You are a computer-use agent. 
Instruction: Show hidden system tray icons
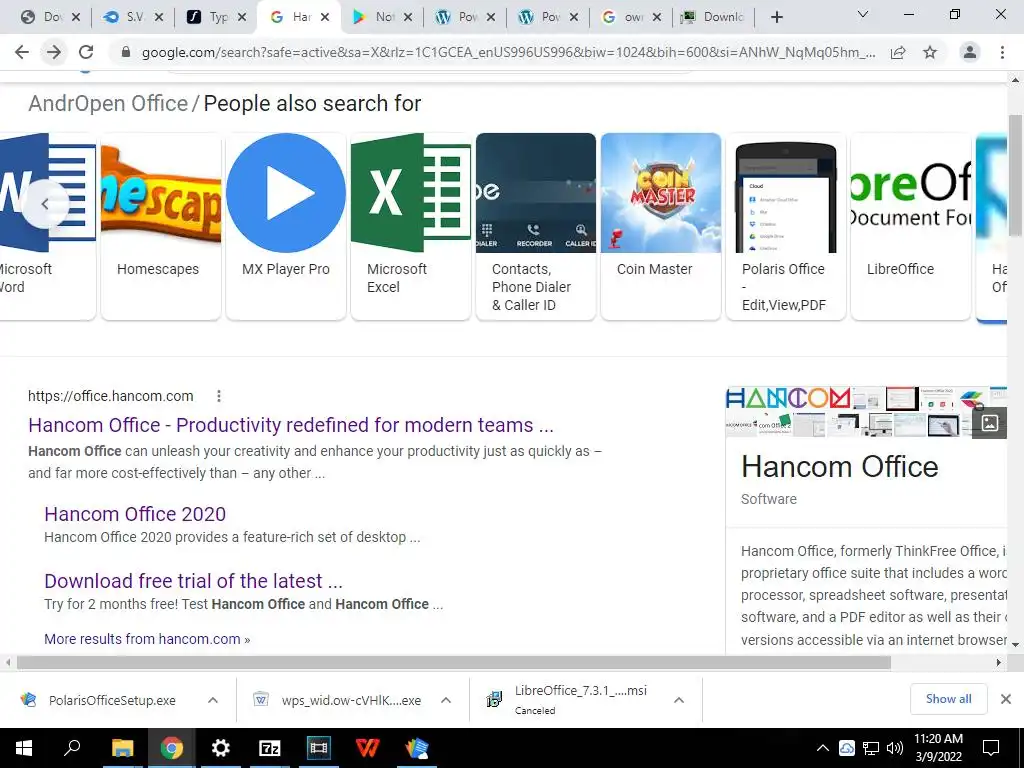[823, 748]
